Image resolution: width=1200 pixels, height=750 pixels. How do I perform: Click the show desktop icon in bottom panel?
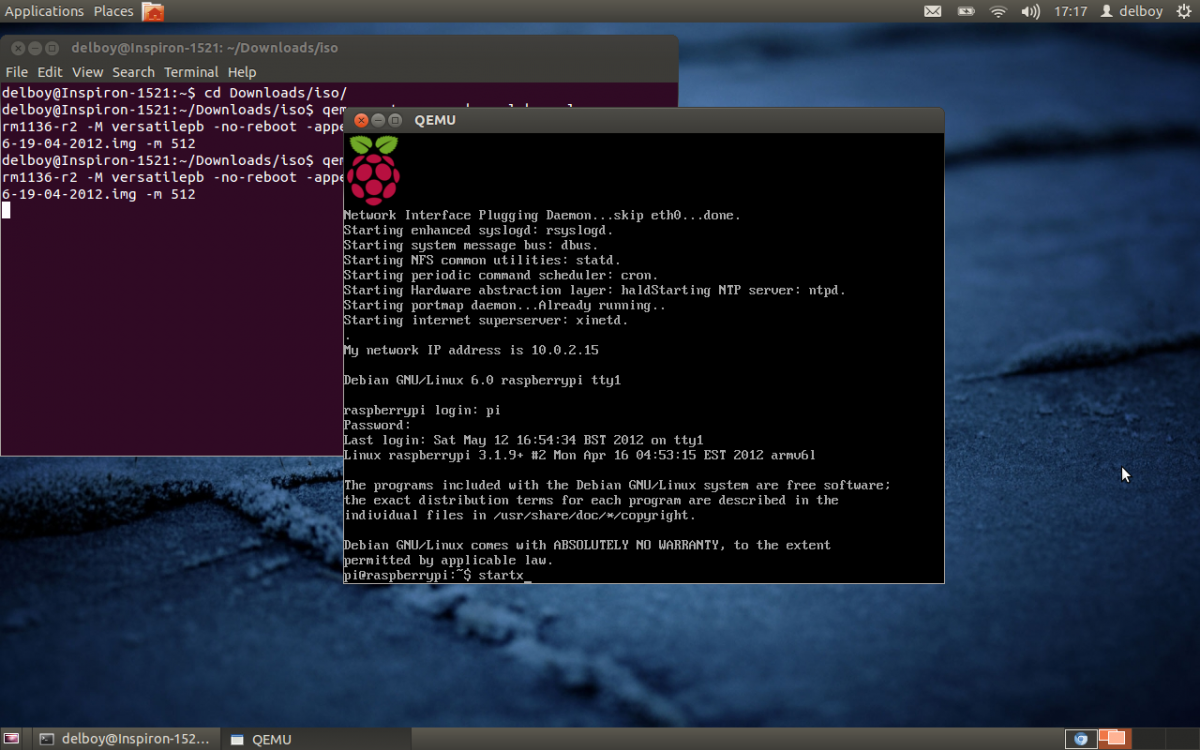pos(12,739)
